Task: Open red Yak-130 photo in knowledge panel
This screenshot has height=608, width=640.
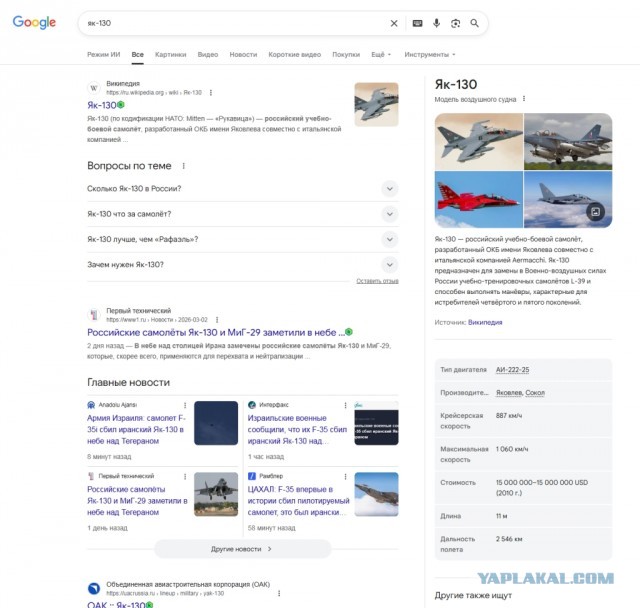Action: (479, 199)
